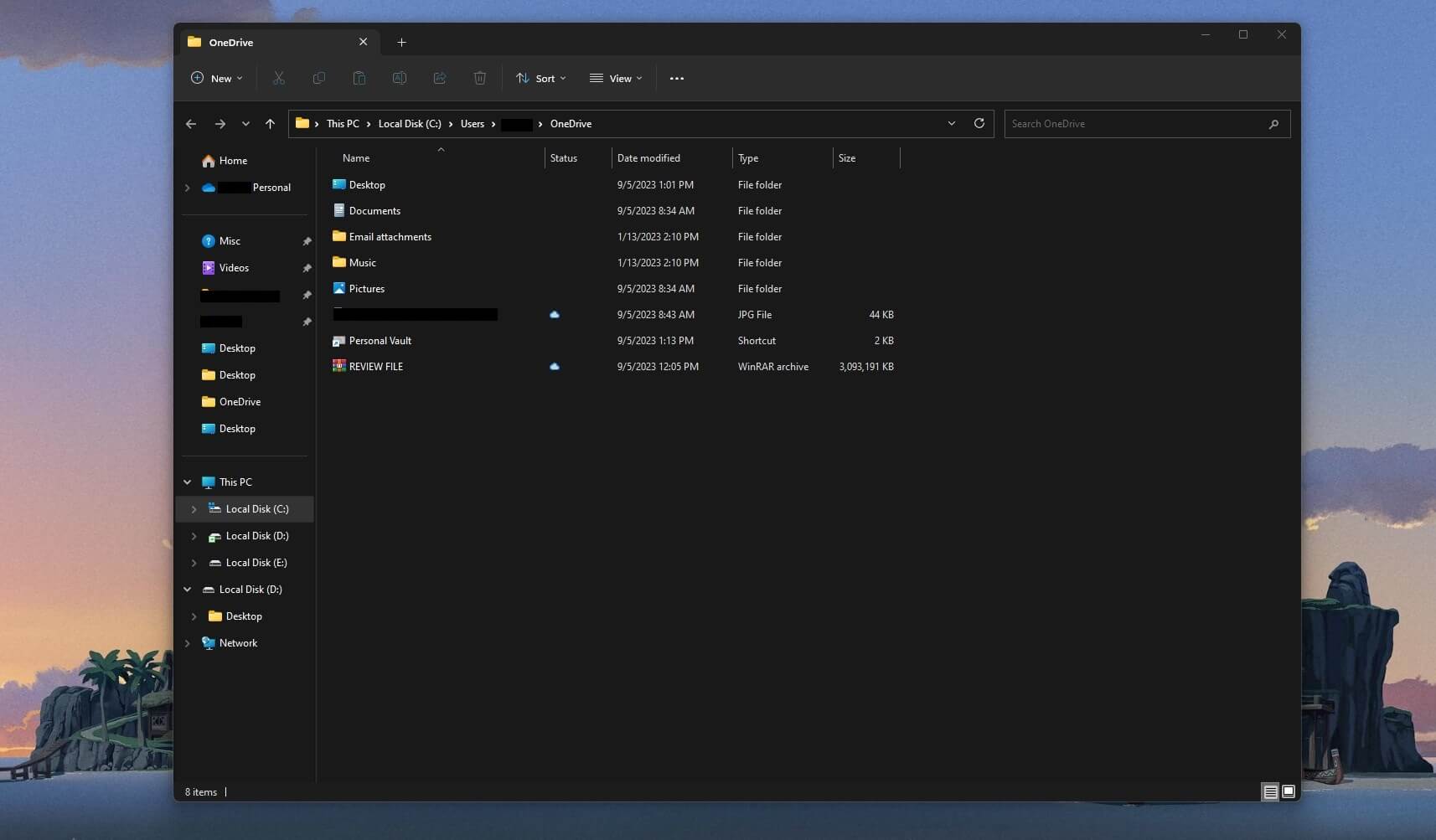Switch to large thumbnails view icon
The image size is (1436, 840).
[x=1289, y=791]
